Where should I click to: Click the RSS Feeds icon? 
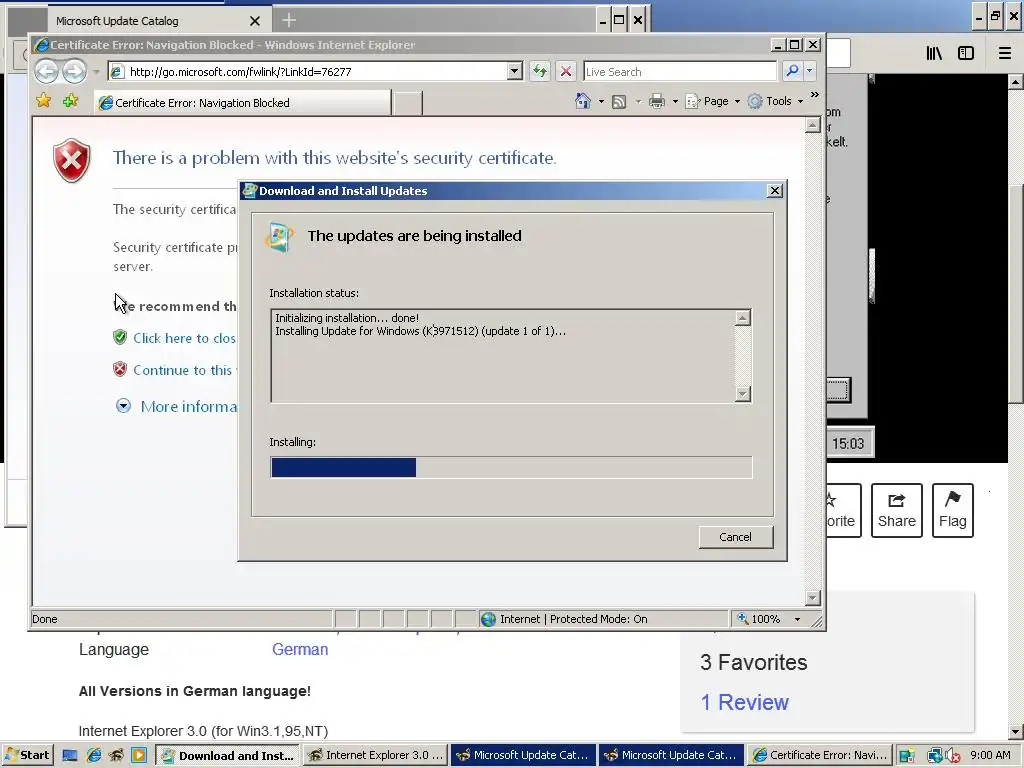(x=619, y=101)
